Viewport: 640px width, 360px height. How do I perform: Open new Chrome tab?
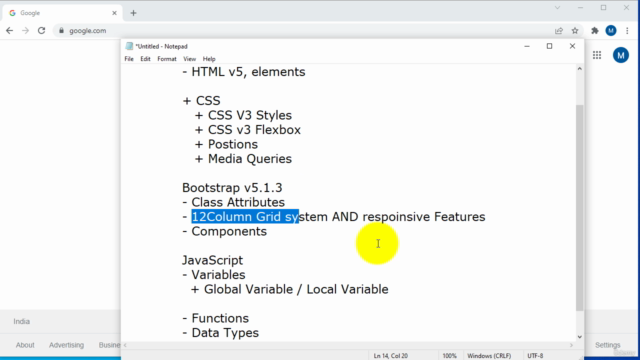(133, 13)
